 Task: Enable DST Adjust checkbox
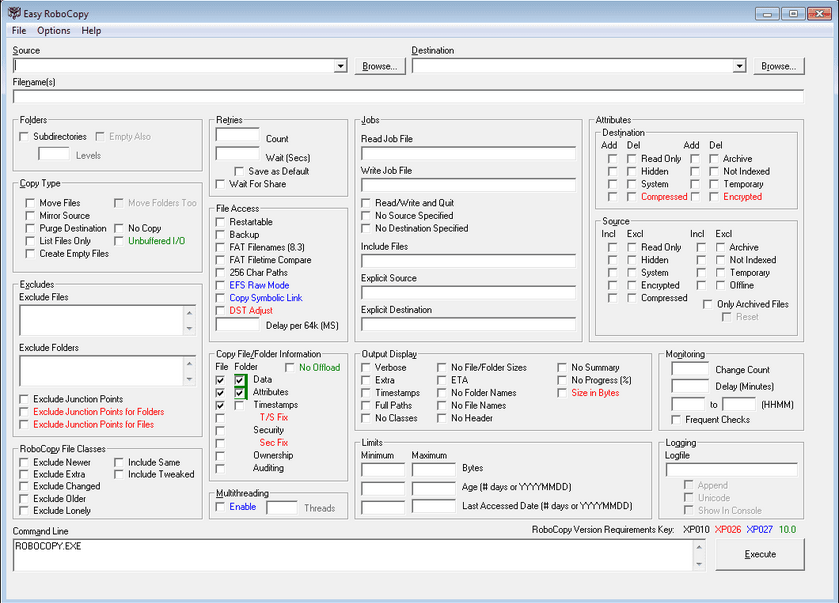(x=220, y=311)
